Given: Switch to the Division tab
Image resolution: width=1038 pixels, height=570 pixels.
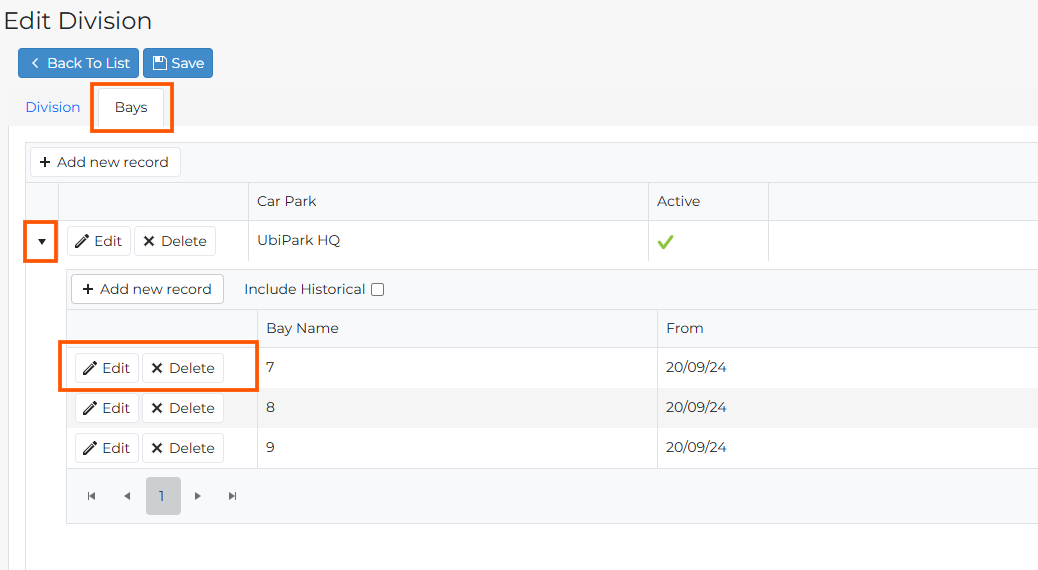Looking at the screenshot, I should click(53, 107).
